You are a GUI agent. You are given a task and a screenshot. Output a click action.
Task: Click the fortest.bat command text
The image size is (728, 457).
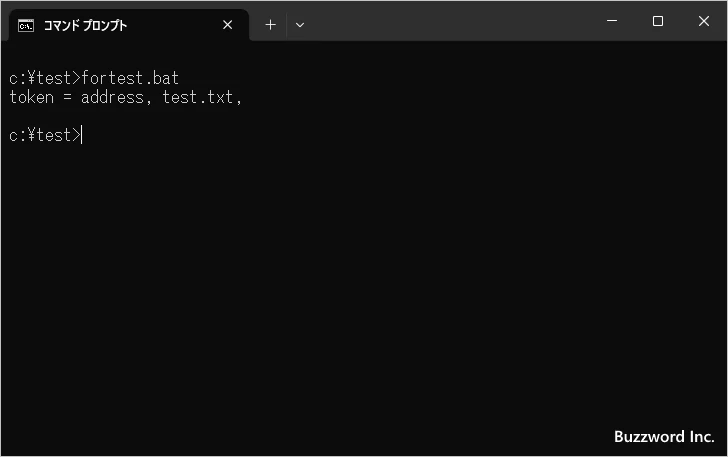pyautogui.click(x=130, y=78)
